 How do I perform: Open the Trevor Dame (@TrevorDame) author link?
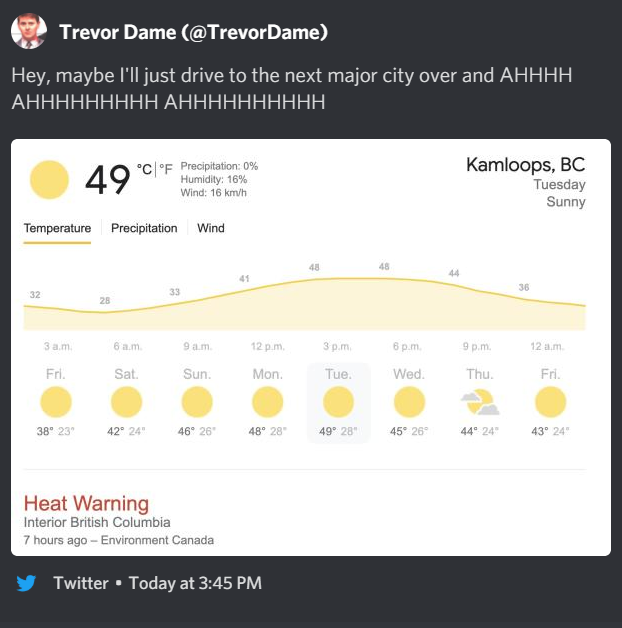tap(193, 32)
